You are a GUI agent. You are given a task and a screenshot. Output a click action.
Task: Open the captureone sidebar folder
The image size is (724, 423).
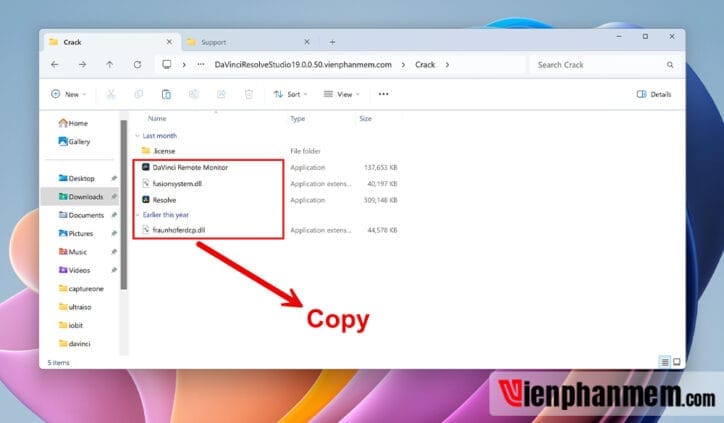[x=81, y=289]
